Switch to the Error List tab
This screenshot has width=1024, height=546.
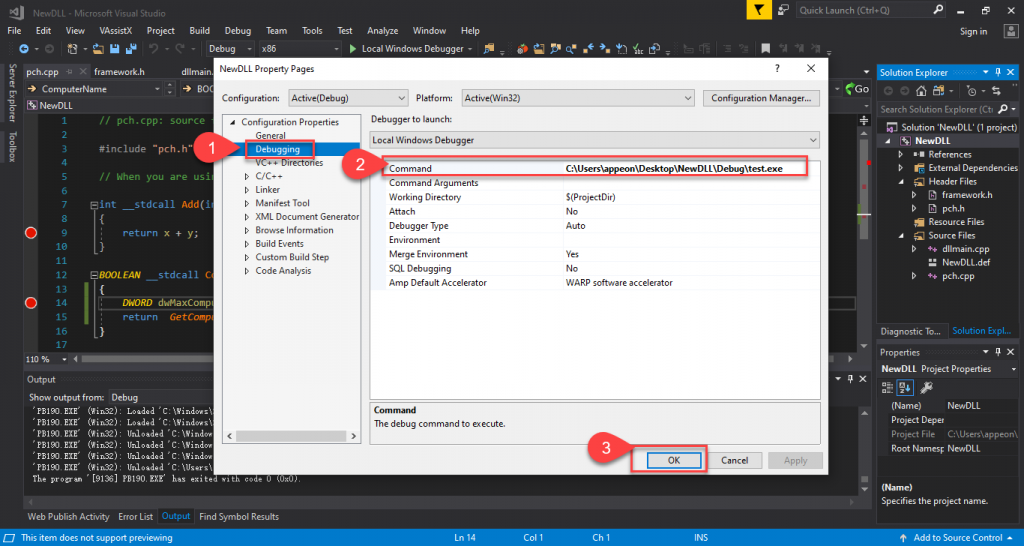(x=135, y=517)
